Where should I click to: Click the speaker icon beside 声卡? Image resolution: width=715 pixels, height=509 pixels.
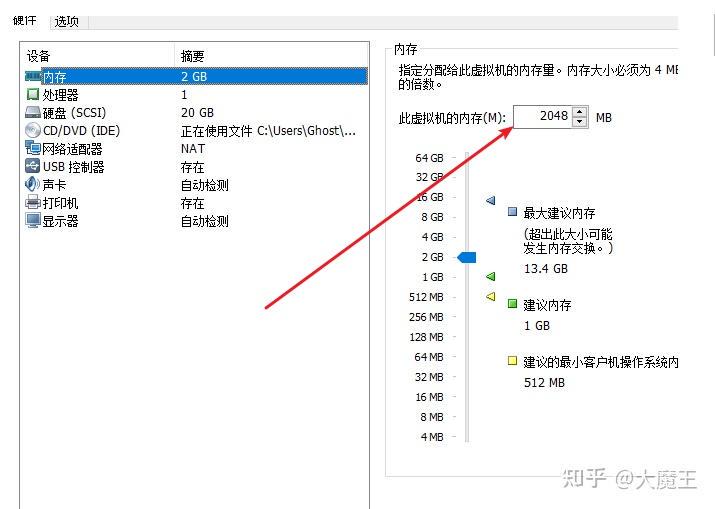[x=33, y=184]
